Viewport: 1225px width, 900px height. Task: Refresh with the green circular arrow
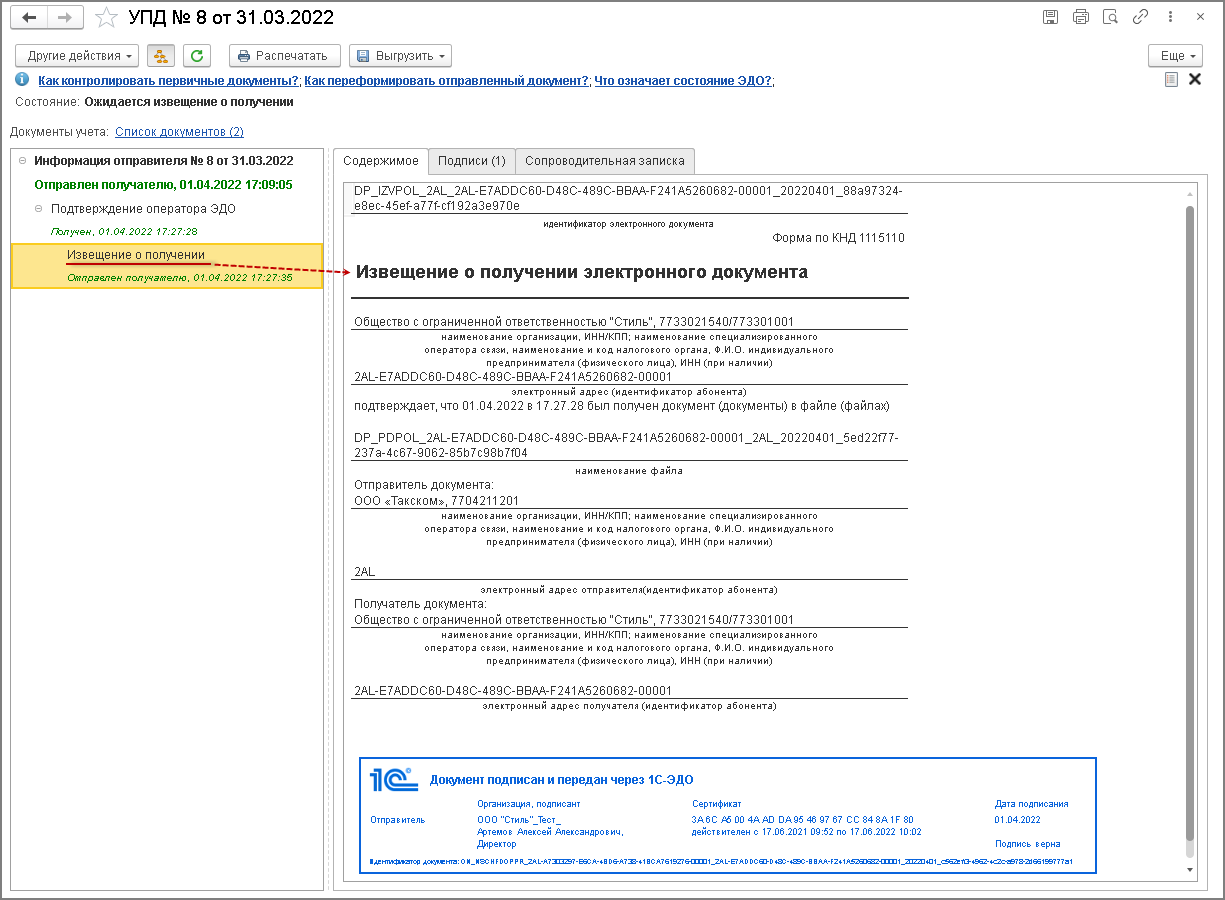pos(196,56)
